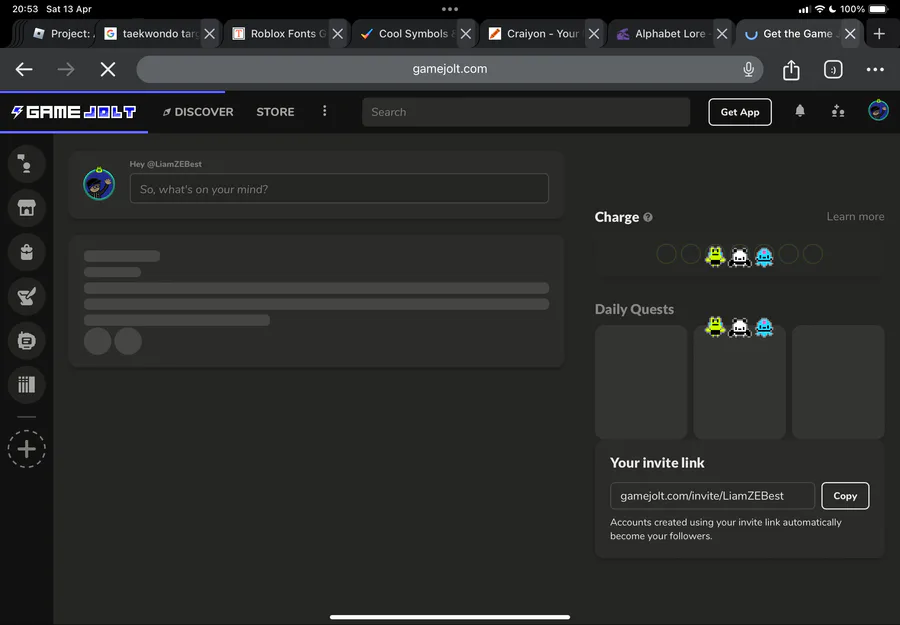Click the white panda Charge sticker
The height and width of the screenshot is (625, 900).
point(740,257)
